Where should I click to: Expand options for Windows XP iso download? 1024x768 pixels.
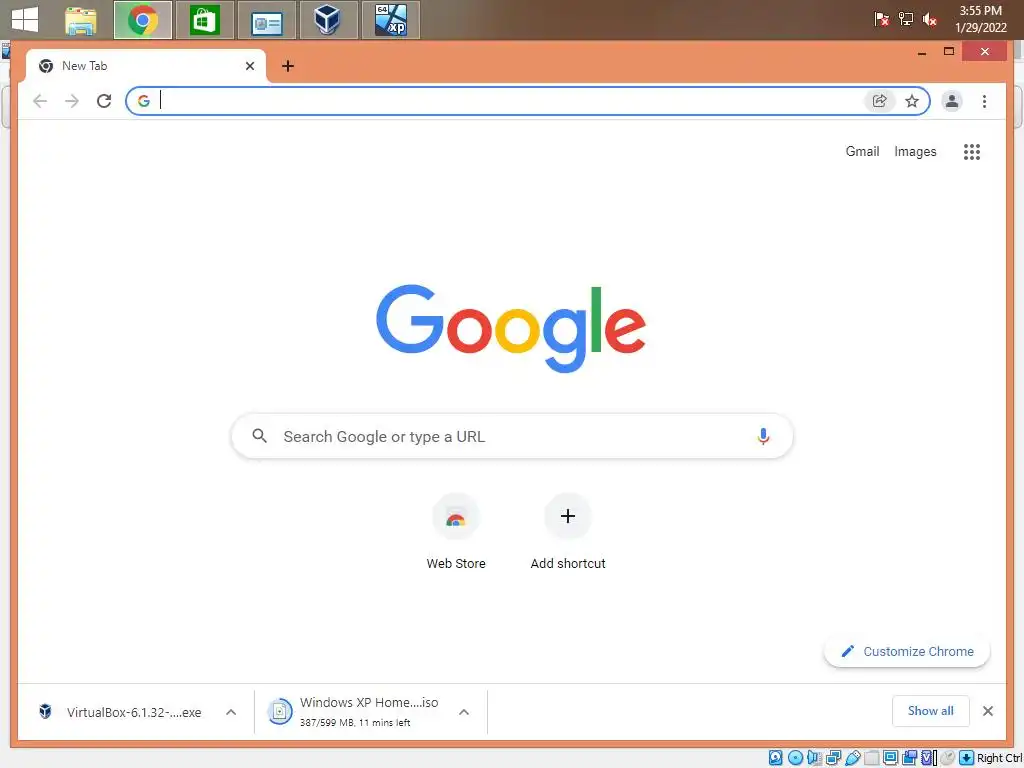464,712
